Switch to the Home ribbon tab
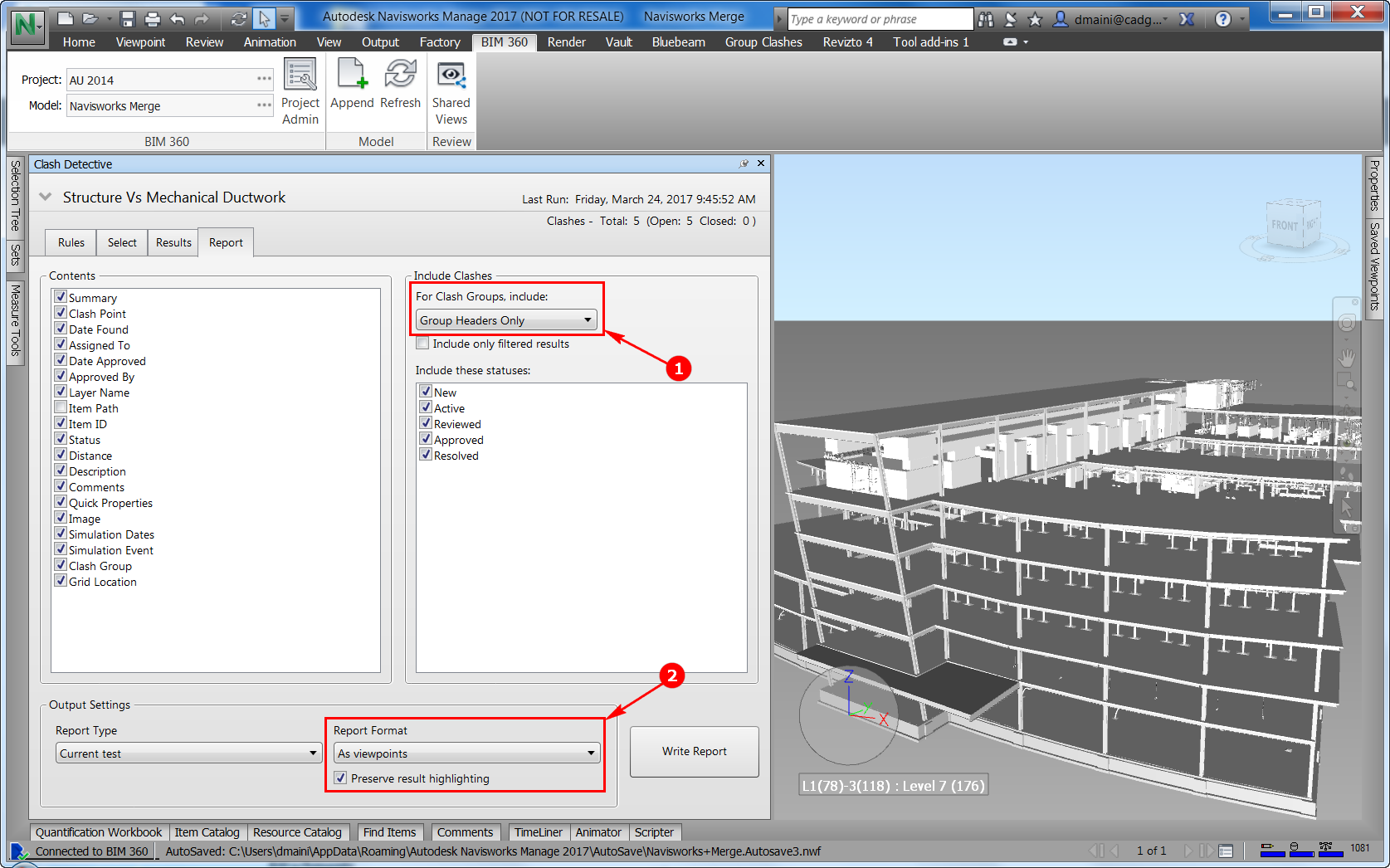The image size is (1390, 868). (79, 42)
